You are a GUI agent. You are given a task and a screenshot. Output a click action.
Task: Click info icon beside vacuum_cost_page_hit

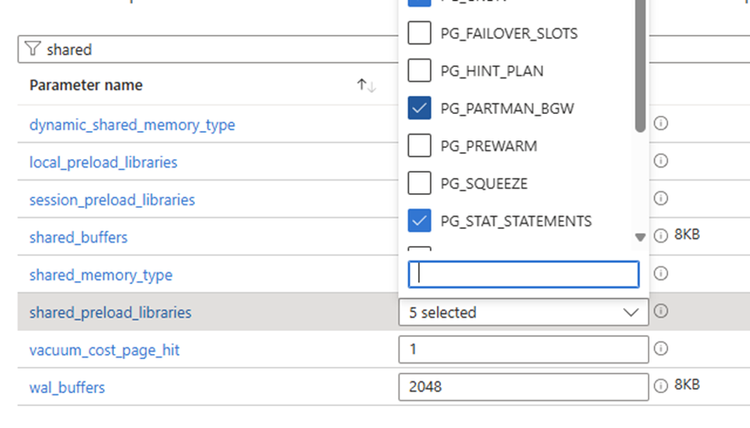(x=660, y=349)
